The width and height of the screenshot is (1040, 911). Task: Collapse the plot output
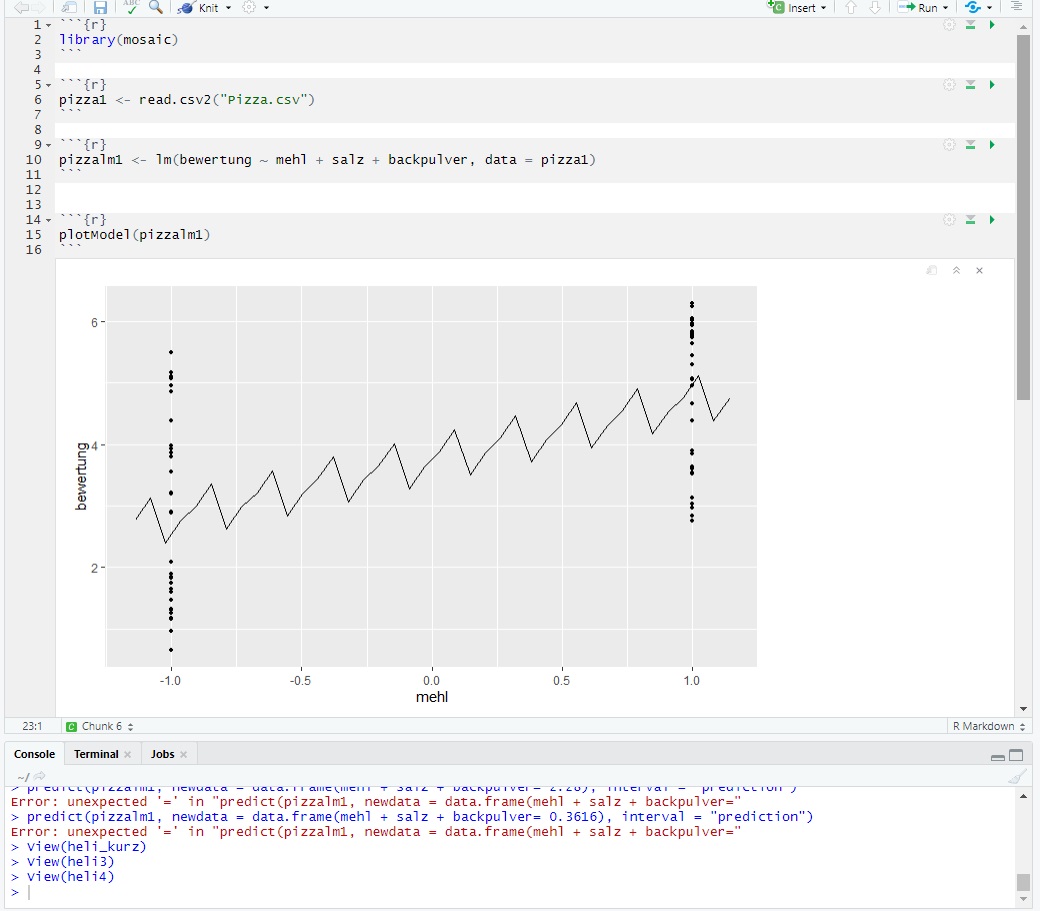pyautogui.click(x=956, y=270)
